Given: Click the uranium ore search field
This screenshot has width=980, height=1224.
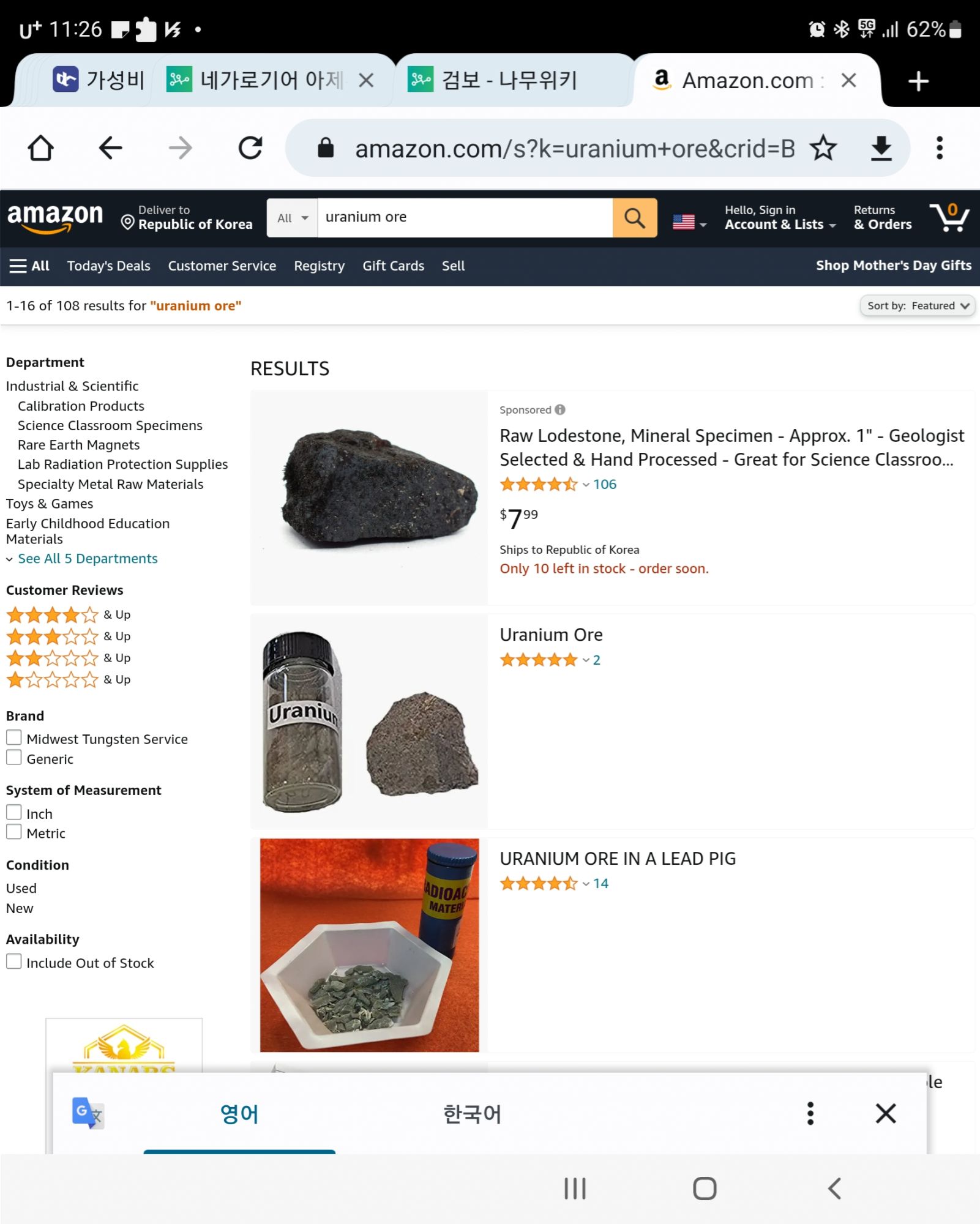Looking at the screenshot, I should (x=465, y=218).
